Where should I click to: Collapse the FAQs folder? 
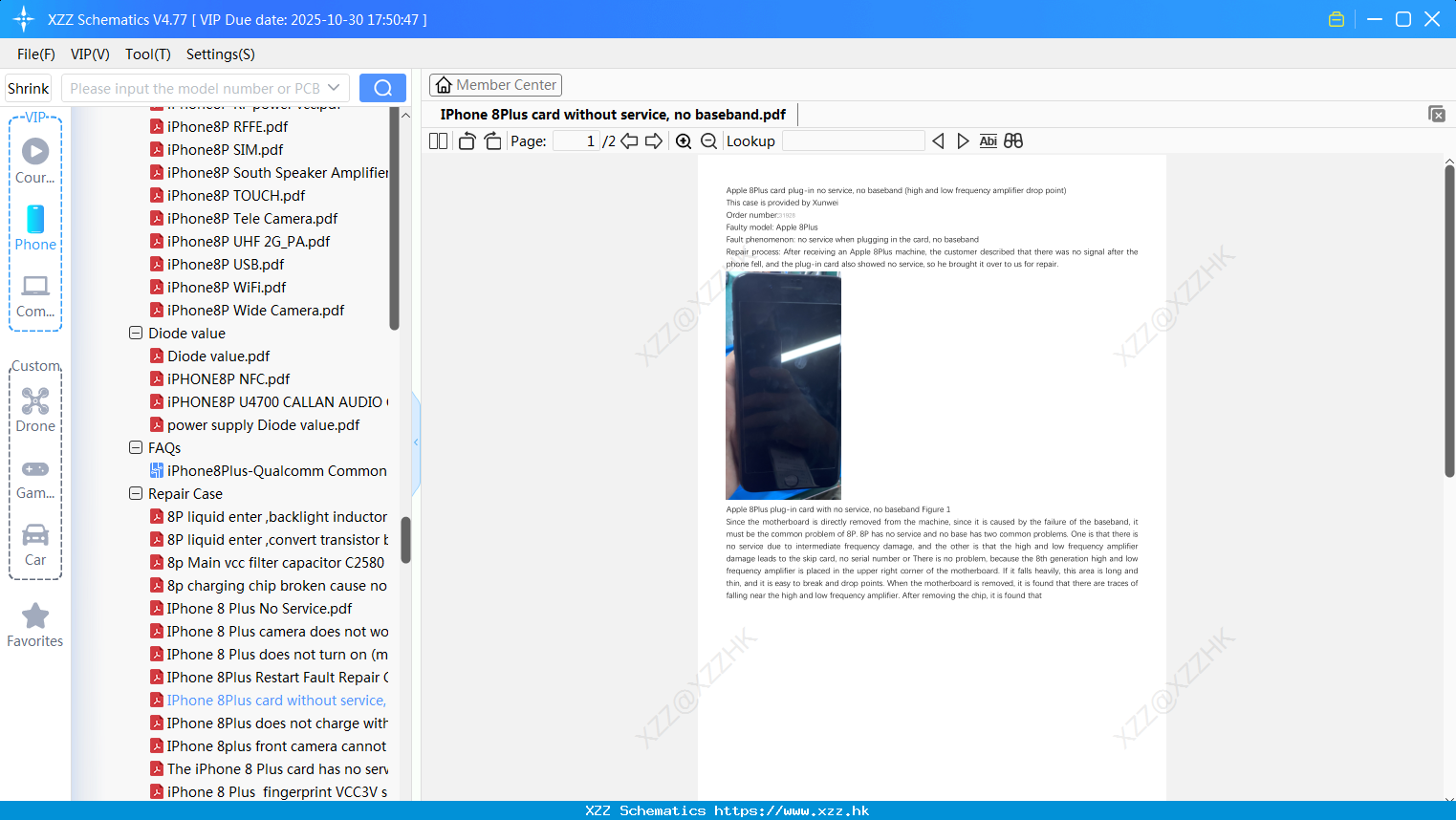(x=136, y=447)
